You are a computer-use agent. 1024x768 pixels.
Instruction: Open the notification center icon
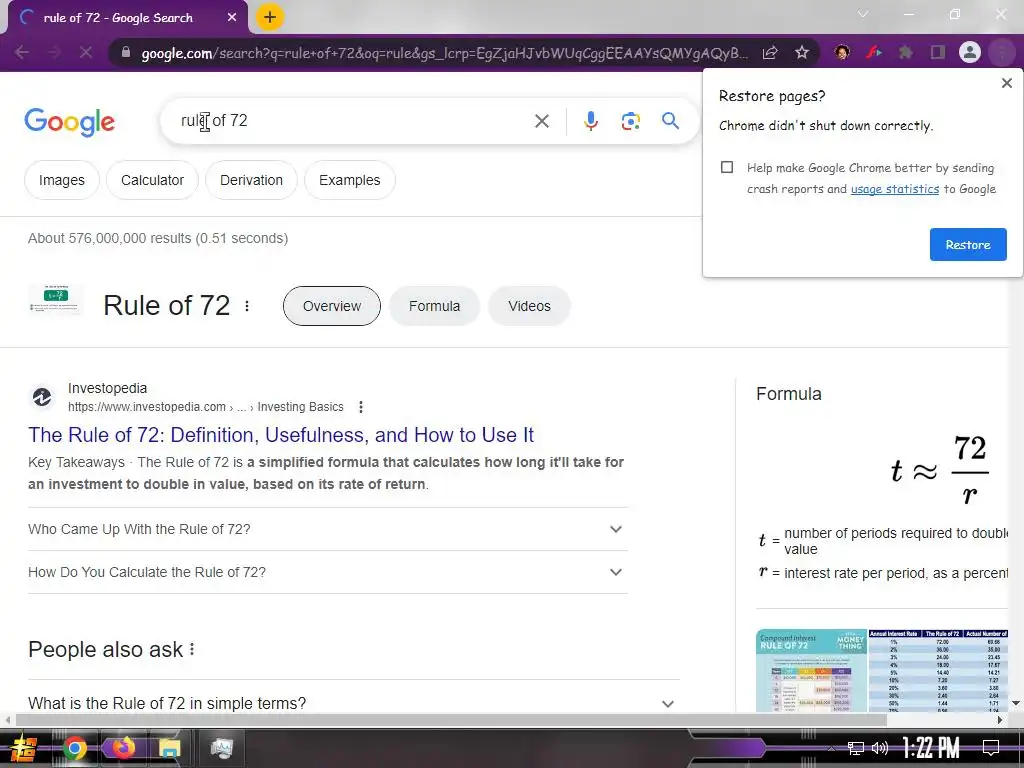click(x=991, y=748)
